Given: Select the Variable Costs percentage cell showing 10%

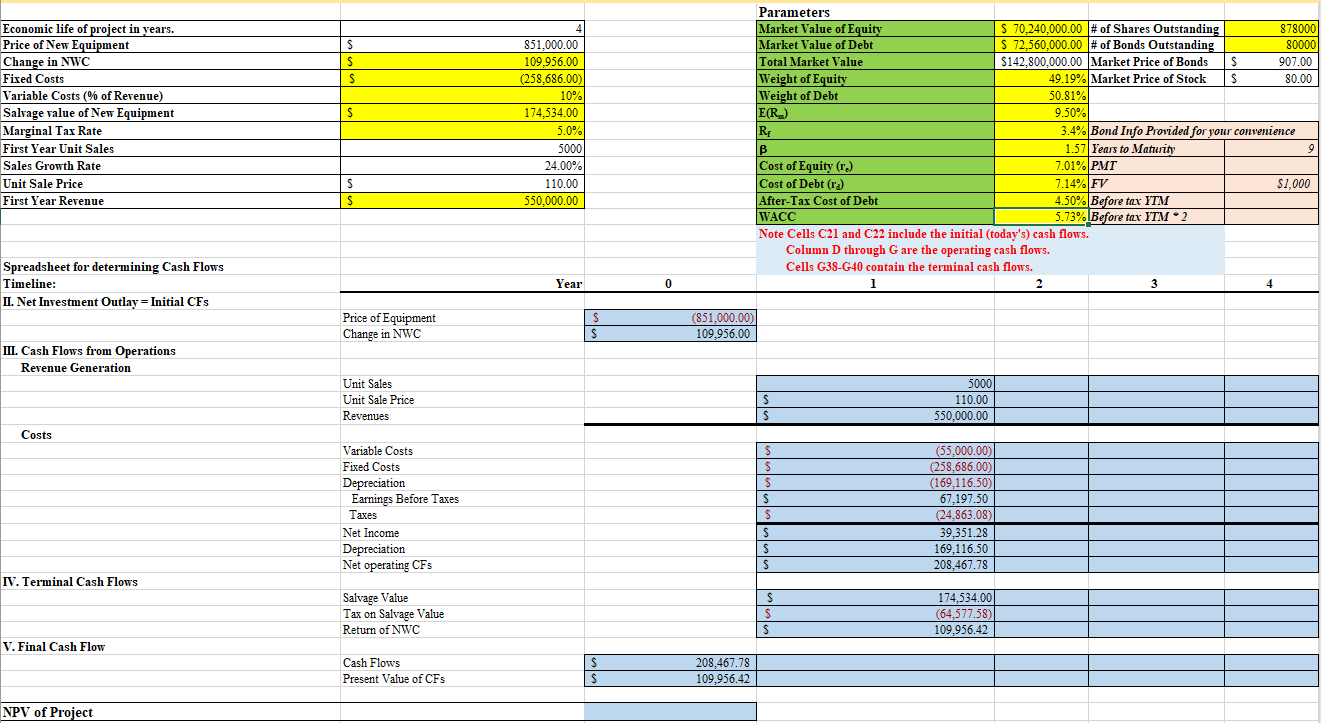Looking at the screenshot, I should [x=465, y=96].
